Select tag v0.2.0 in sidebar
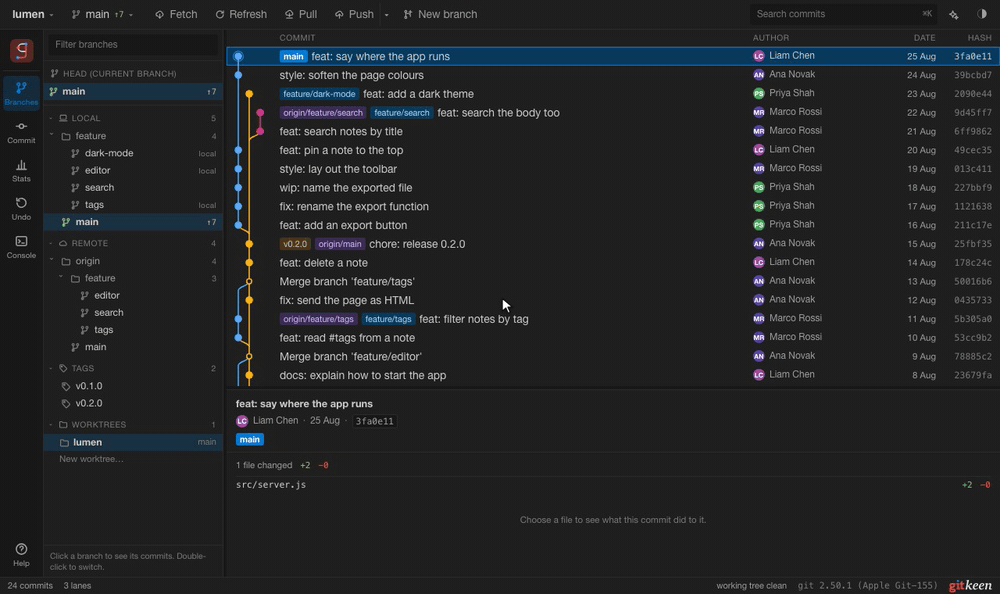The width and height of the screenshot is (1000, 594). pyautogui.click(x=133, y=403)
